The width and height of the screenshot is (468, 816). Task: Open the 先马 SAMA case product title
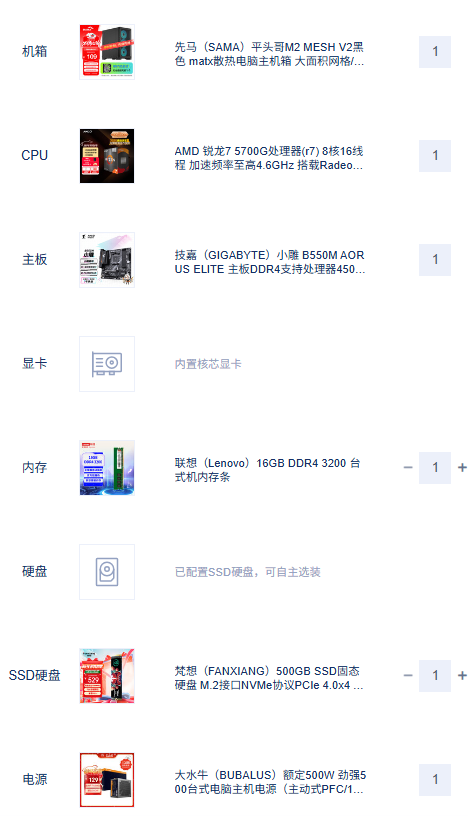point(269,54)
